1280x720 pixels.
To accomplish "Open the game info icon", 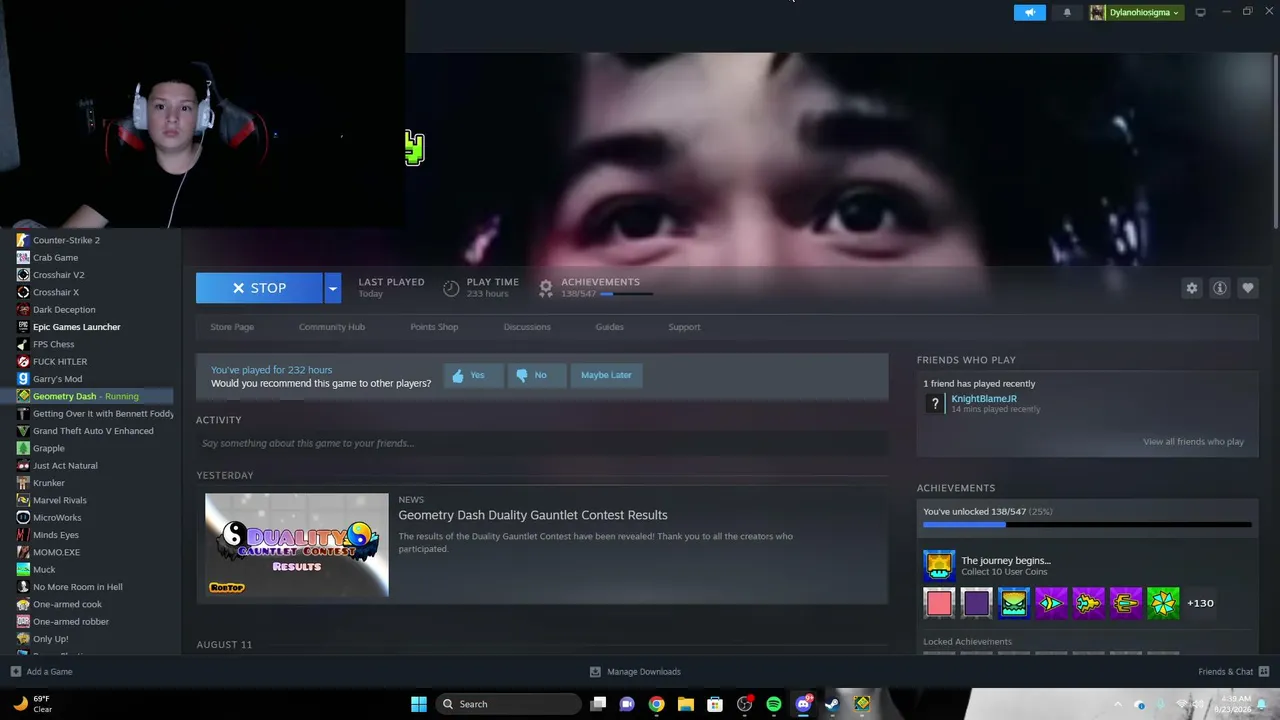I will (1220, 288).
